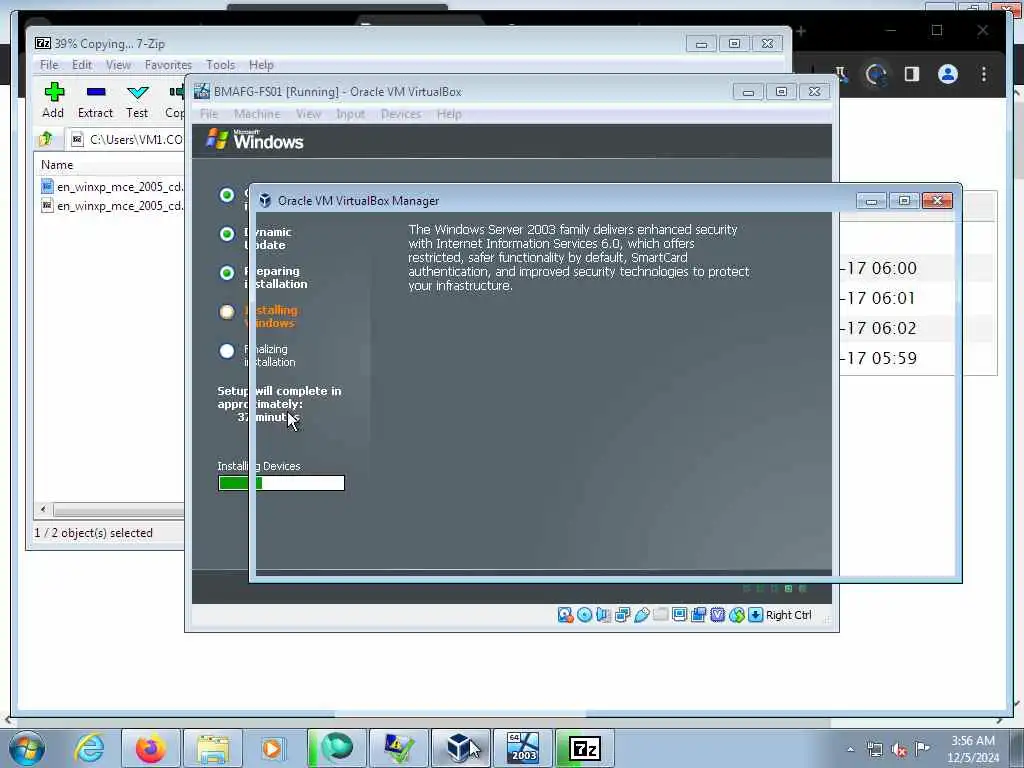Click recording indicator in VM status bar
This screenshot has height=768, width=1024.
pyautogui.click(x=698, y=615)
